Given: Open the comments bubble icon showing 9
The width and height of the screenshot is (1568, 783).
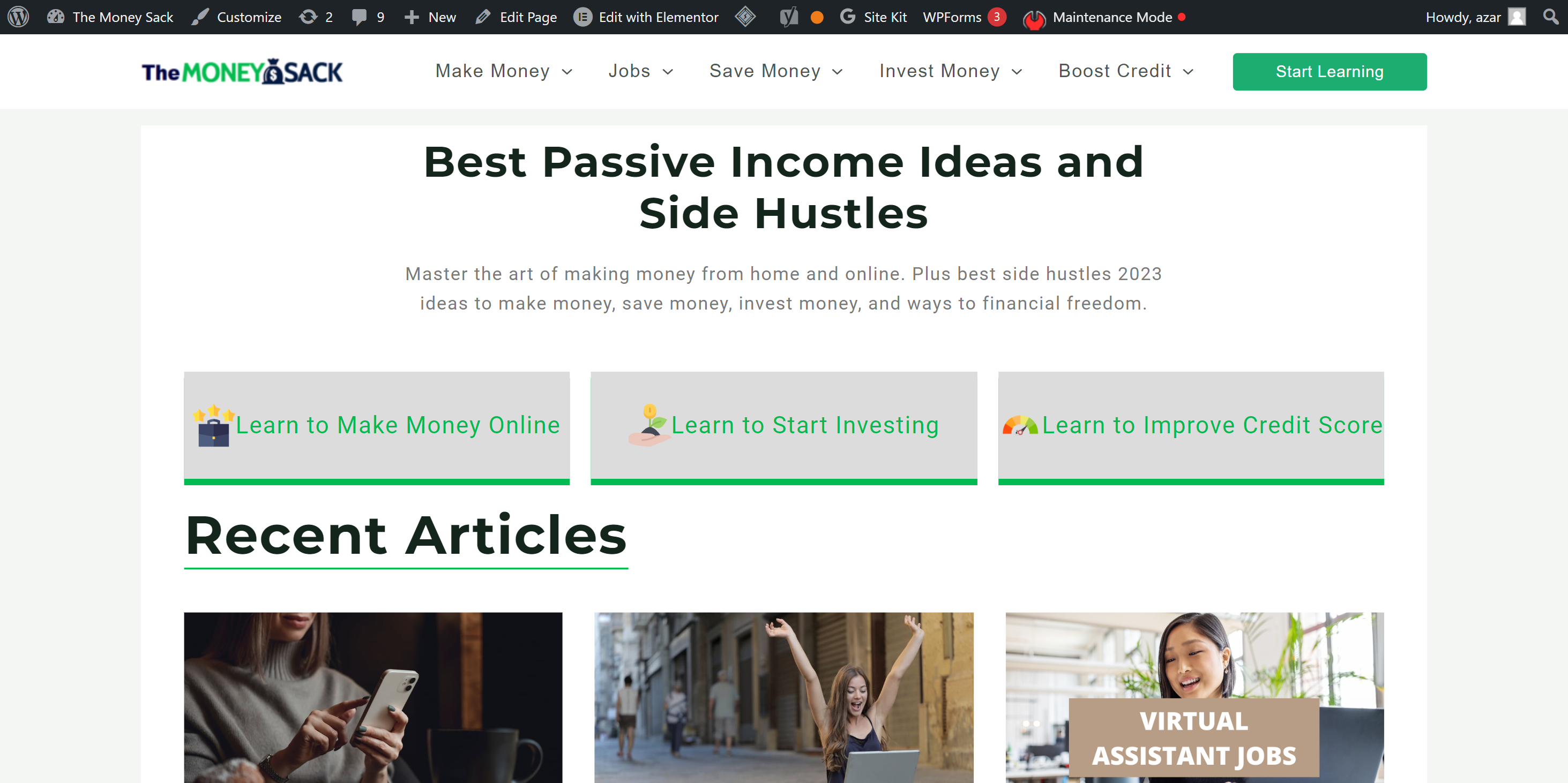Looking at the screenshot, I should (x=360, y=17).
